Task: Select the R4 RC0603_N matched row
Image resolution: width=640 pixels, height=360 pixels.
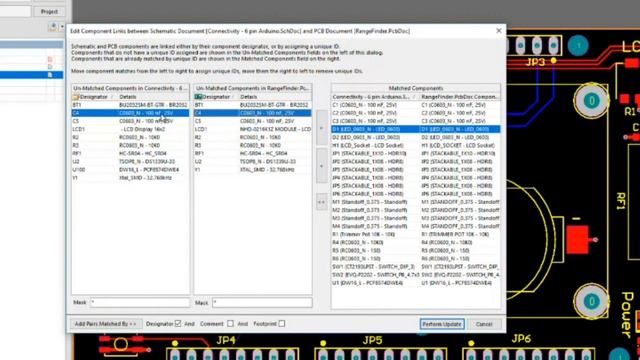Action: coord(416,242)
